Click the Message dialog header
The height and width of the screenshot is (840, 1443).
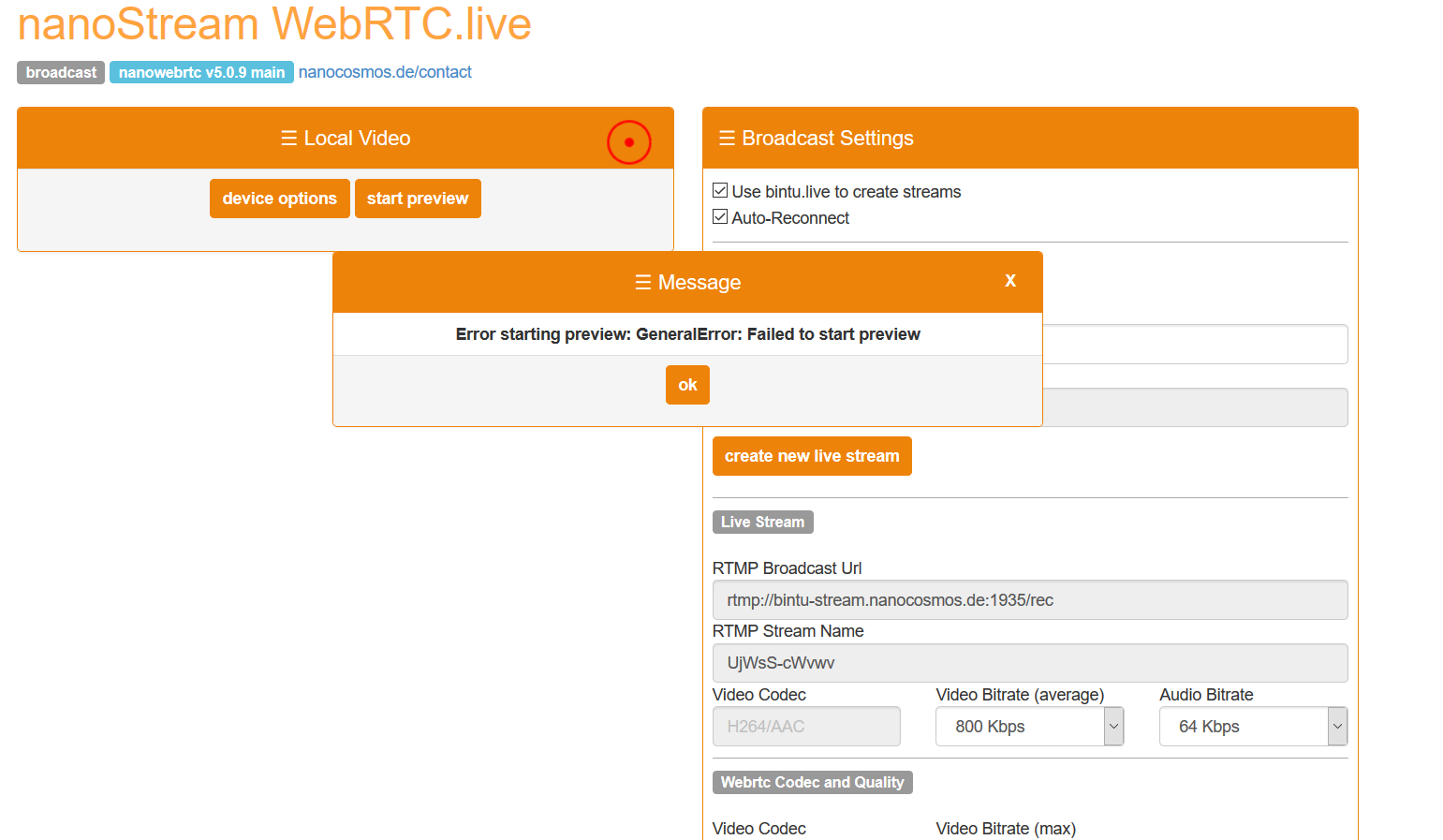(x=687, y=282)
